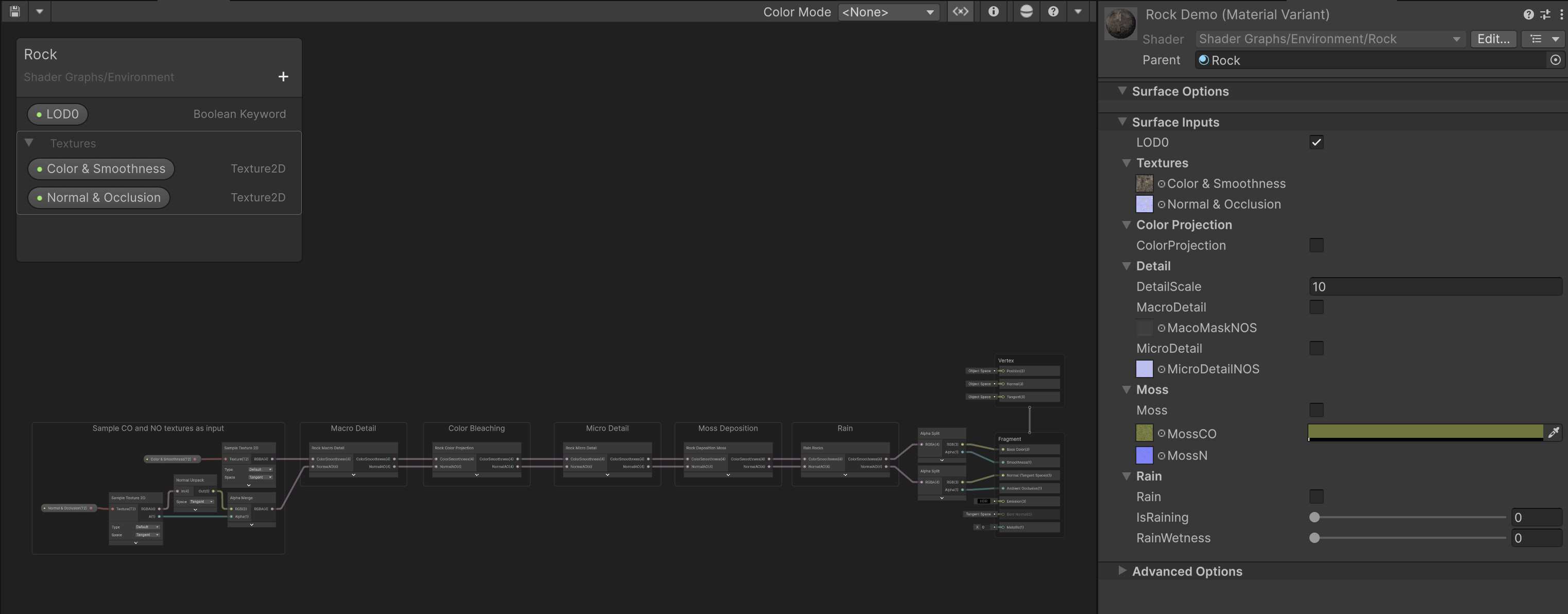Open Shader Graph help with the question mark icon
The height and width of the screenshot is (614, 1568).
(x=1053, y=11)
